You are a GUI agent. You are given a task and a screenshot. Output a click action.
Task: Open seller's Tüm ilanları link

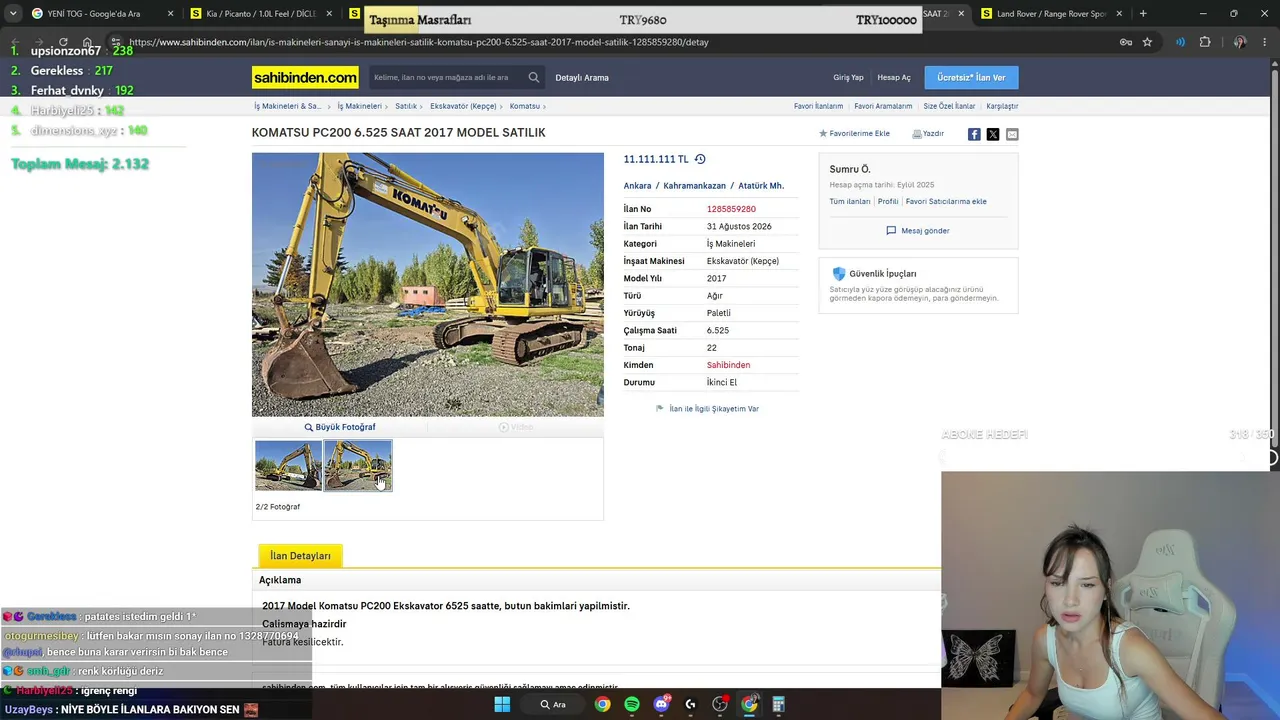(x=850, y=202)
